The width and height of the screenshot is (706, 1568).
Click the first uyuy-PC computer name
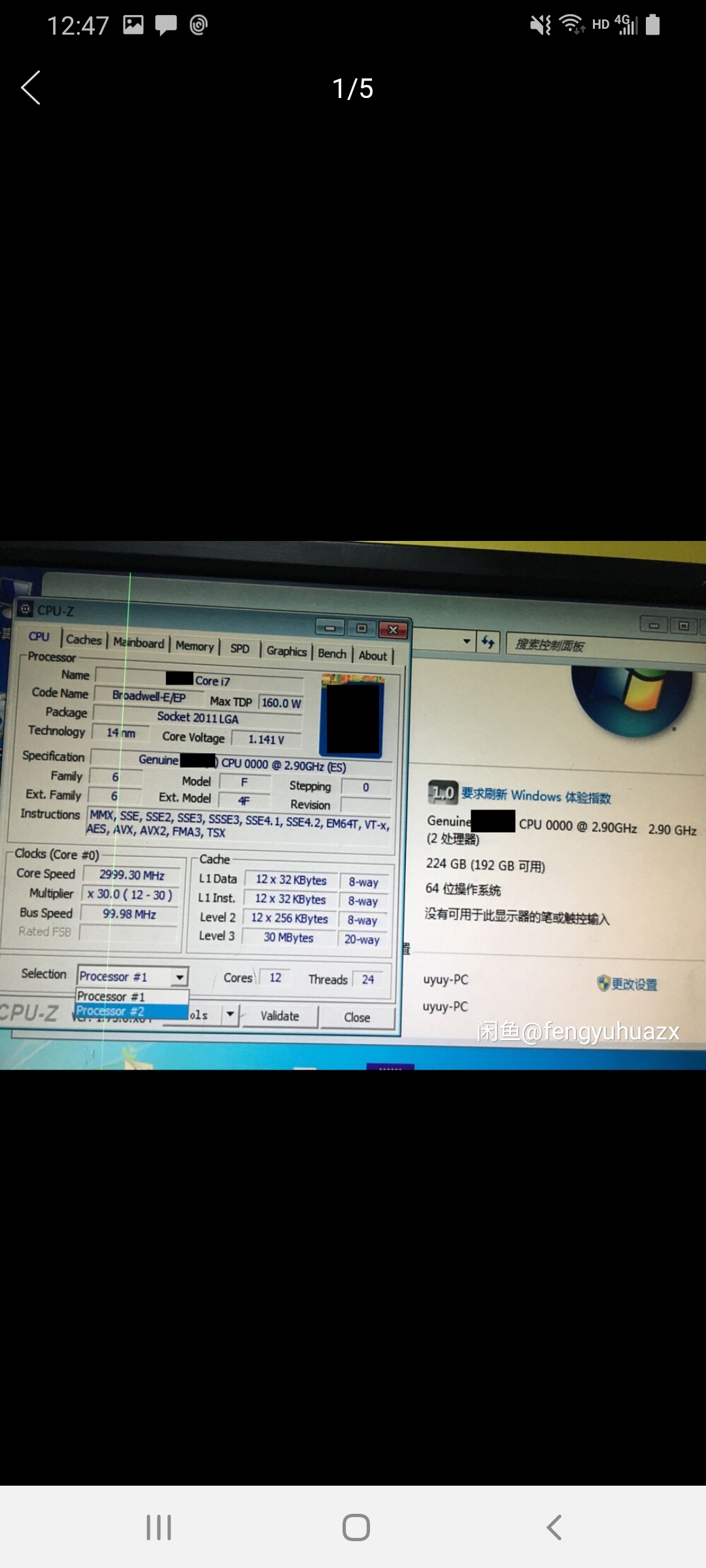445,979
